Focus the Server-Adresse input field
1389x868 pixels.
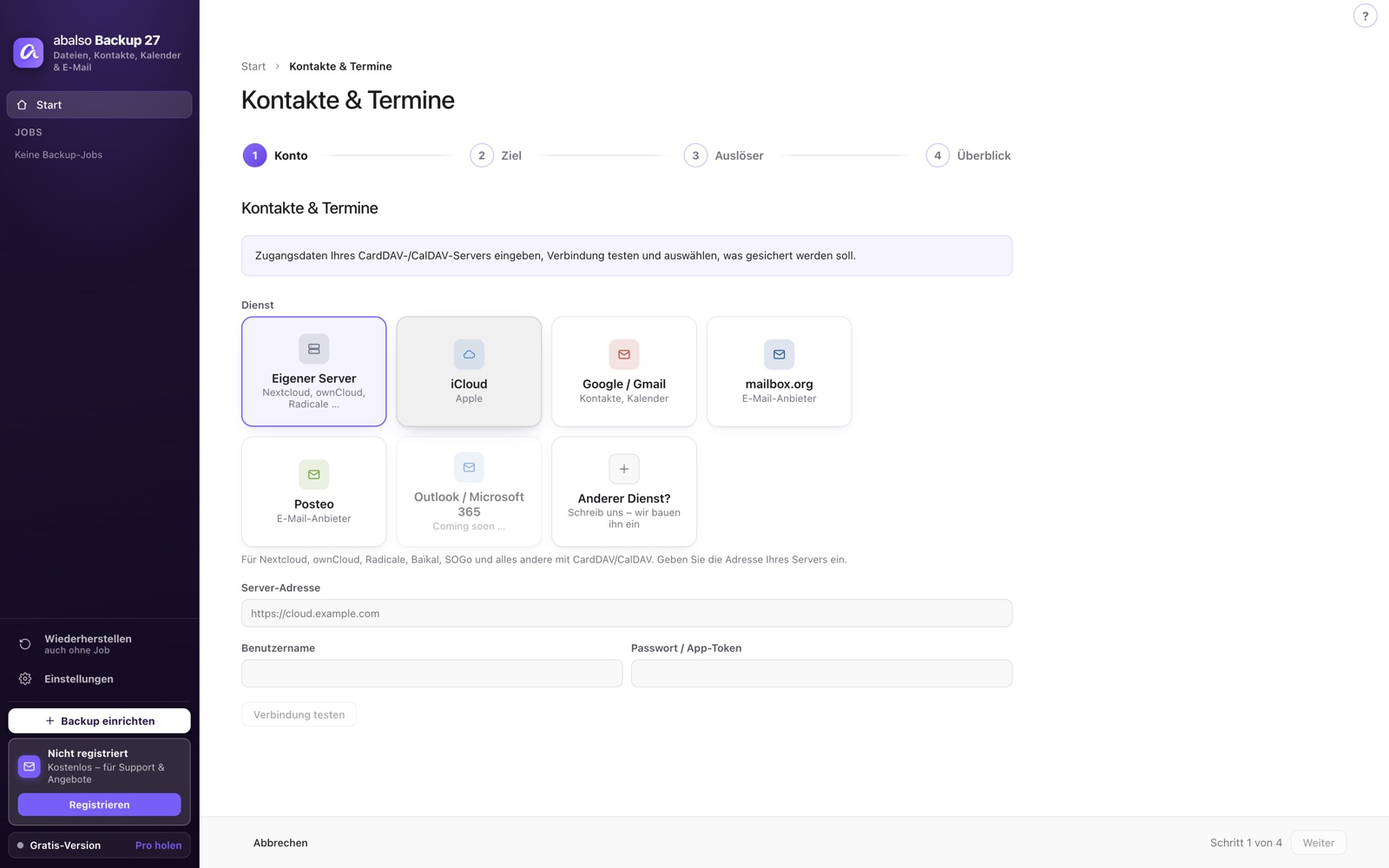click(627, 613)
